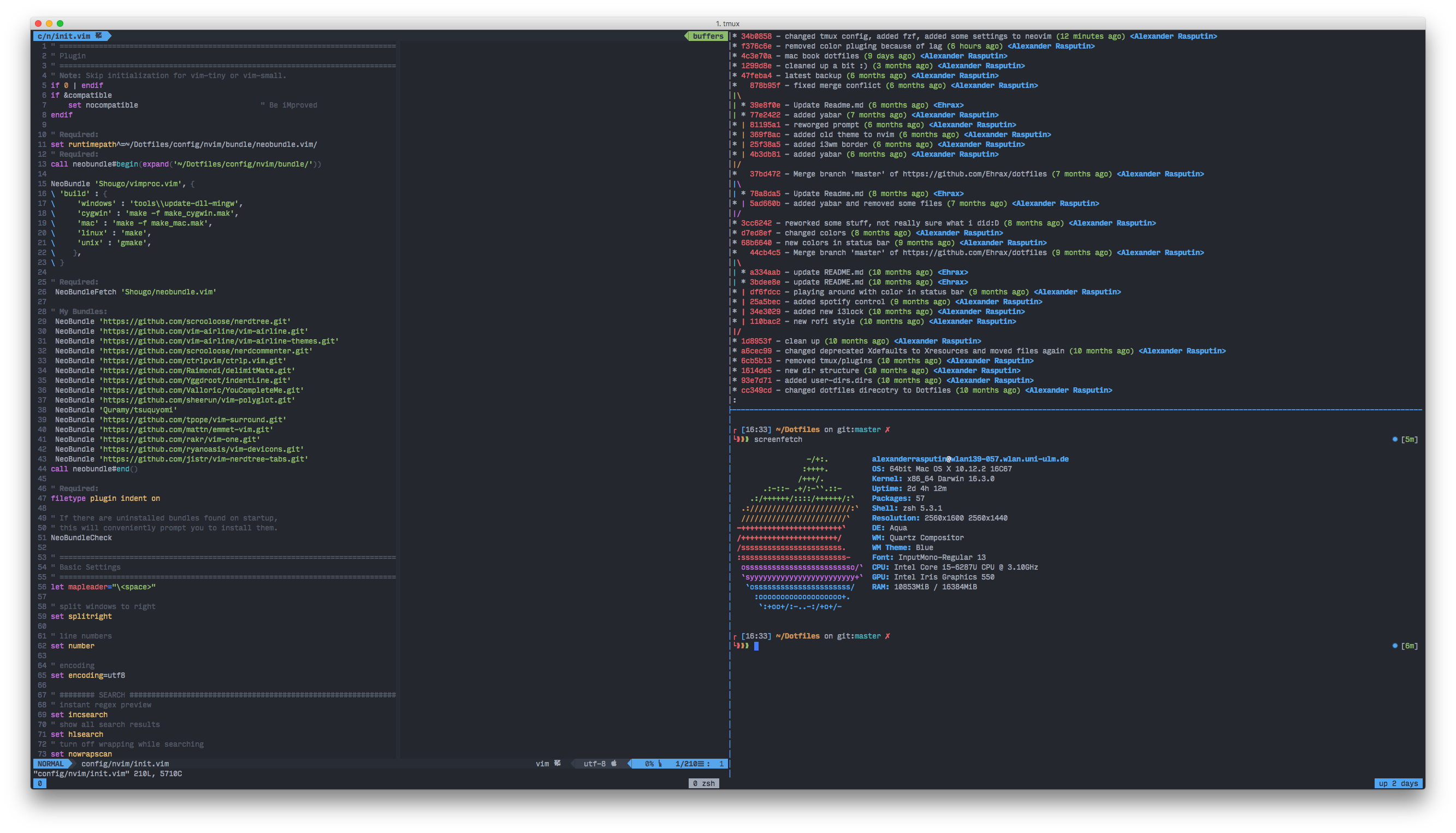Click commit hash cc349cd at the bottom of log
Image resolution: width=1456 pixels, height=833 pixels.
tap(756, 390)
